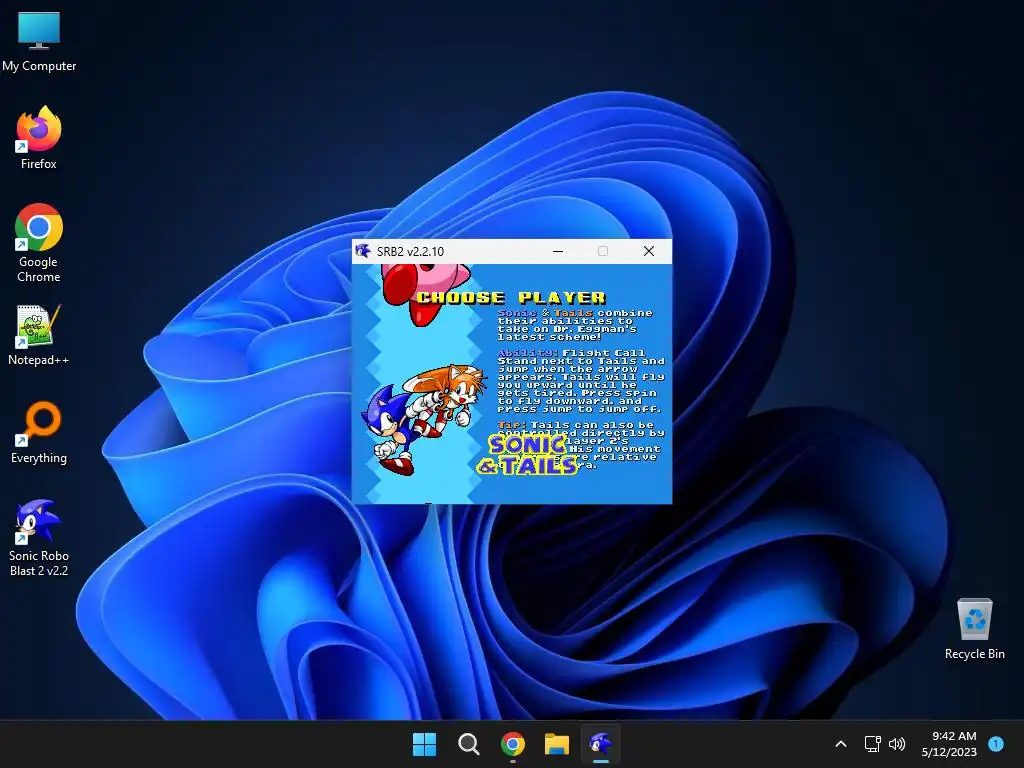Viewport: 1024px width, 768px height.
Task: Click the Everything search desktop shortcut
Action: pos(39,432)
